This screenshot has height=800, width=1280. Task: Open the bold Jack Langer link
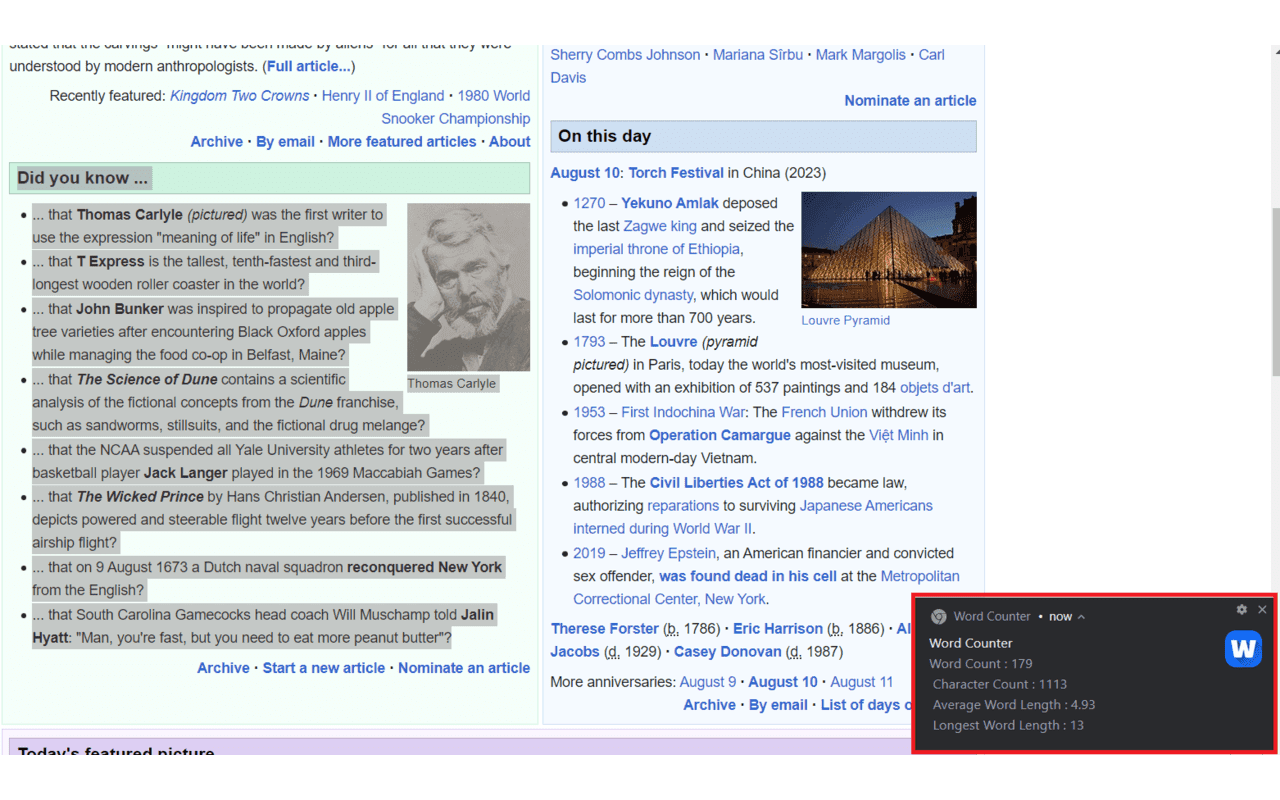186,473
